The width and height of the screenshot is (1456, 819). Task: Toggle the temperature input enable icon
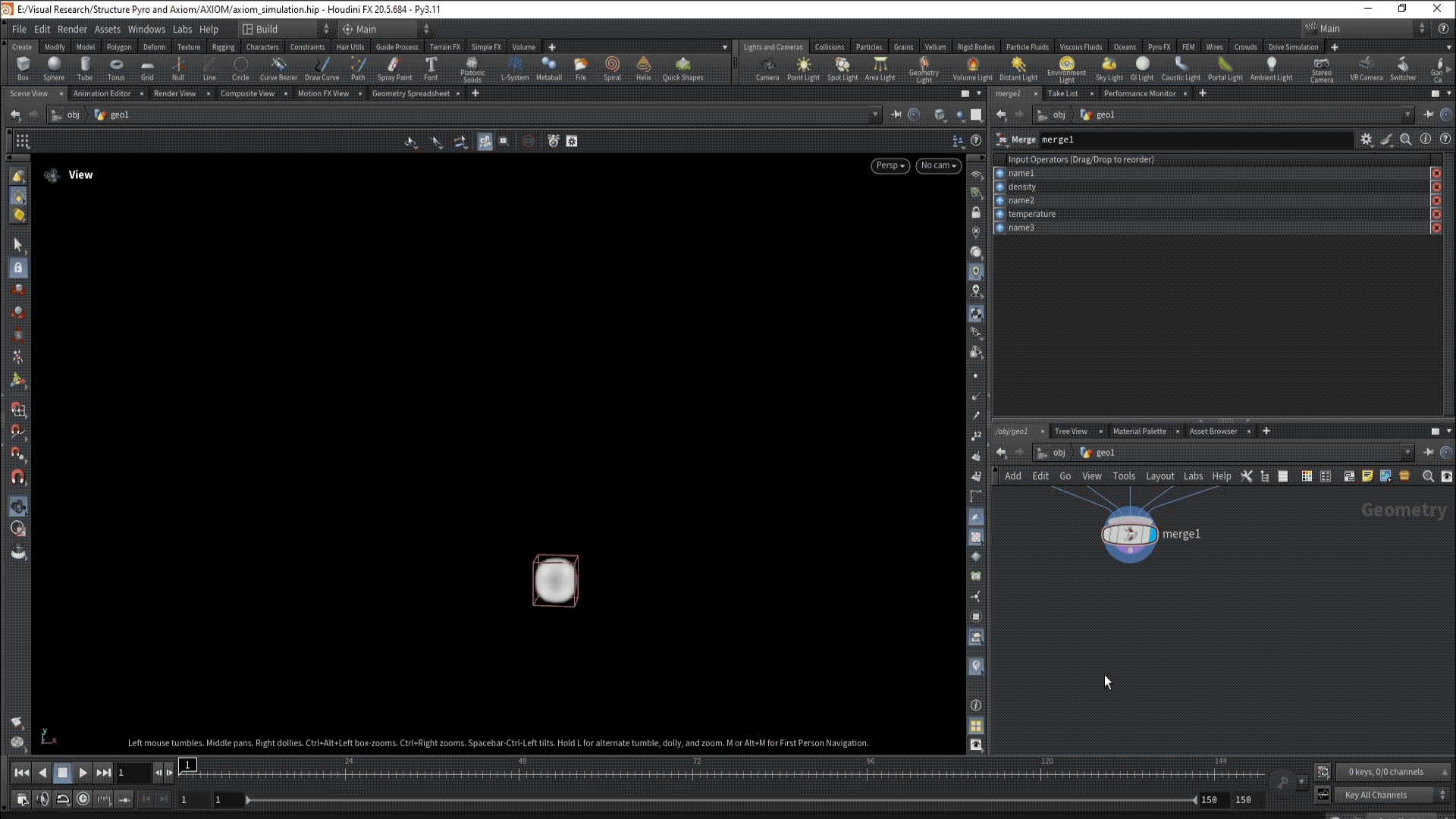pyautogui.click(x=999, y=215)
